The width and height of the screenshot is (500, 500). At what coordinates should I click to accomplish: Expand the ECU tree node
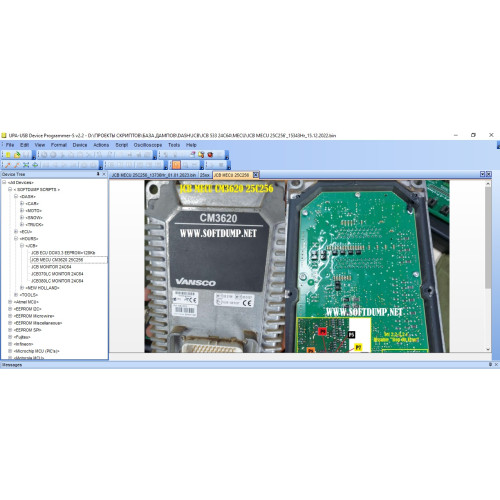click(x=16, y=231)
